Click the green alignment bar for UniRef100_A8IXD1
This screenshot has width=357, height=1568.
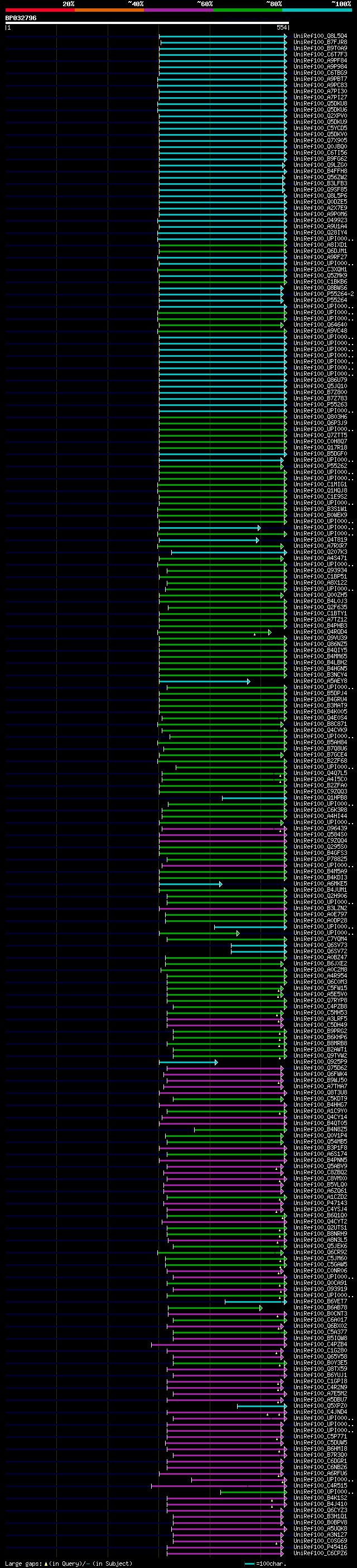point(223,245)
